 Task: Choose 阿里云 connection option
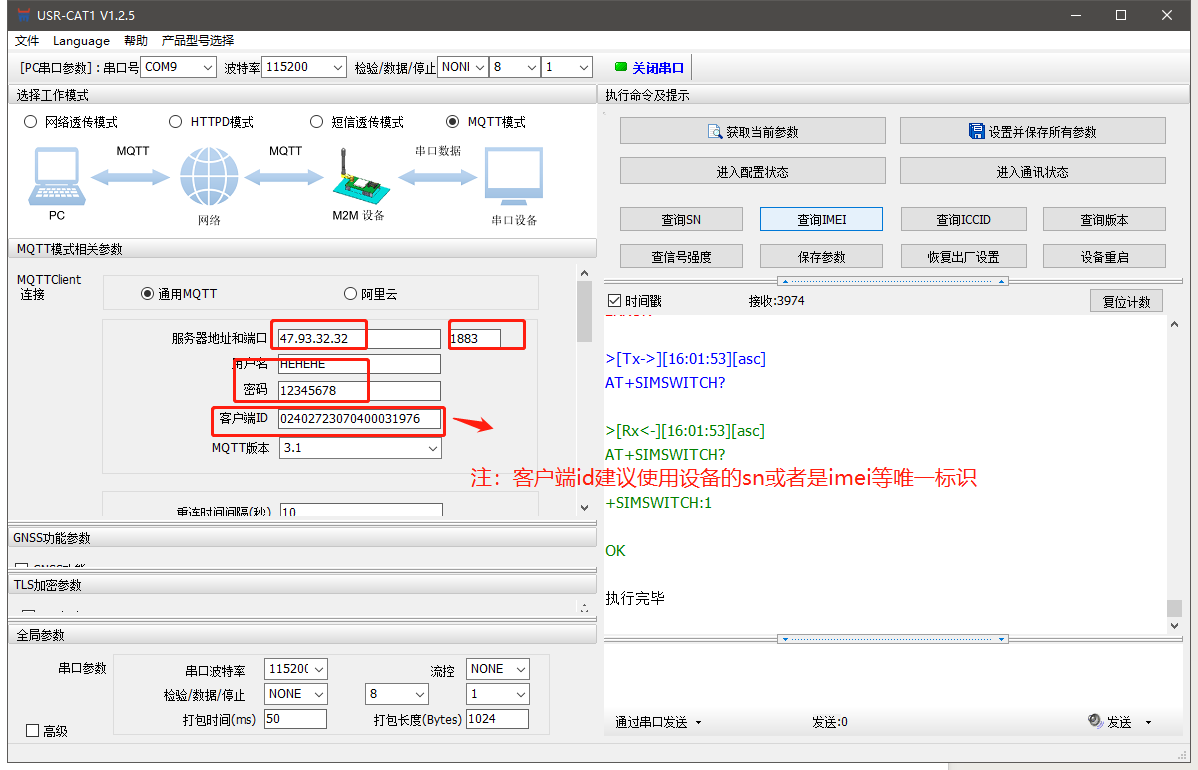(351, 294)
